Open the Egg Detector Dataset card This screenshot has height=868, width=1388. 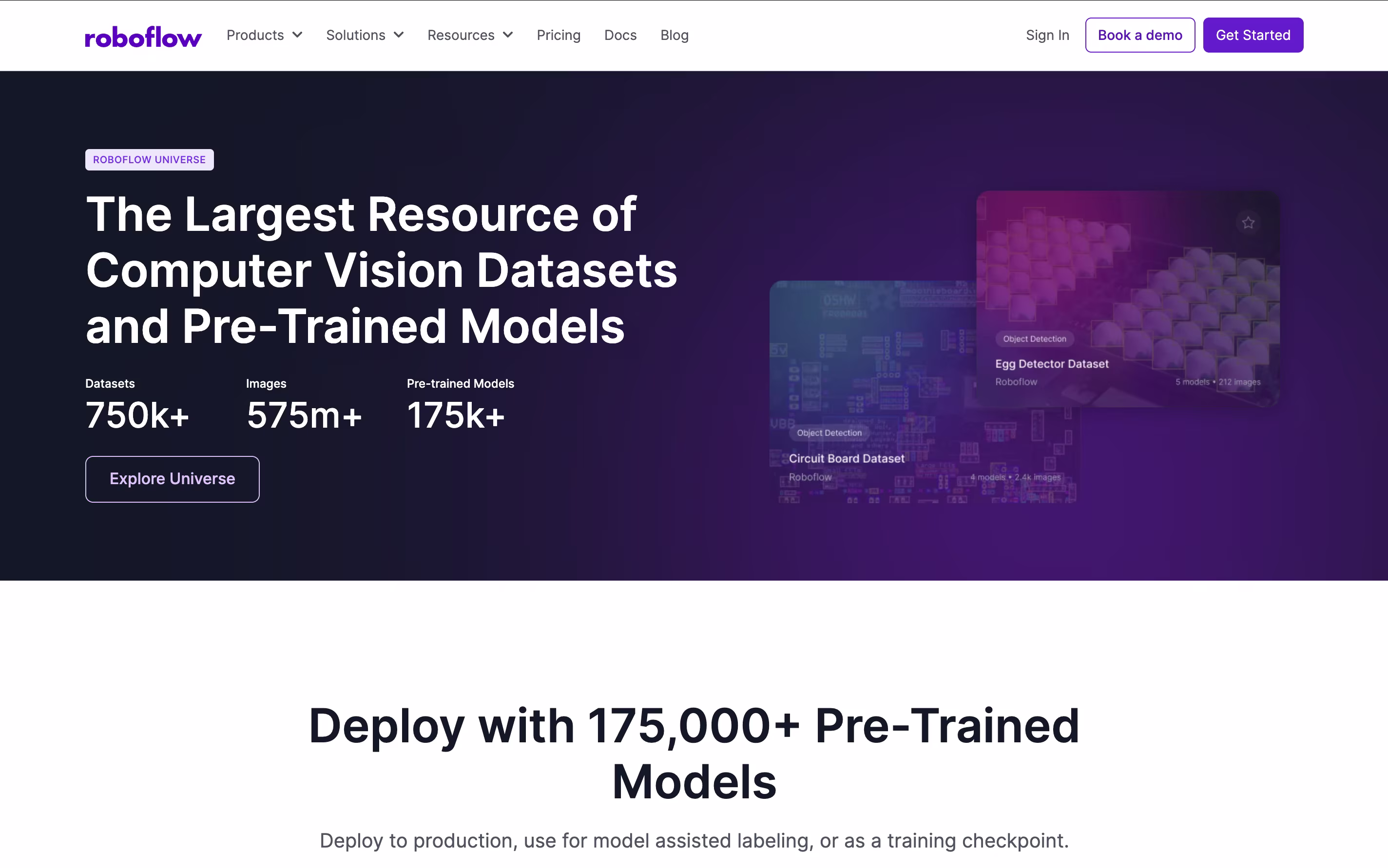pos(1127,299)
